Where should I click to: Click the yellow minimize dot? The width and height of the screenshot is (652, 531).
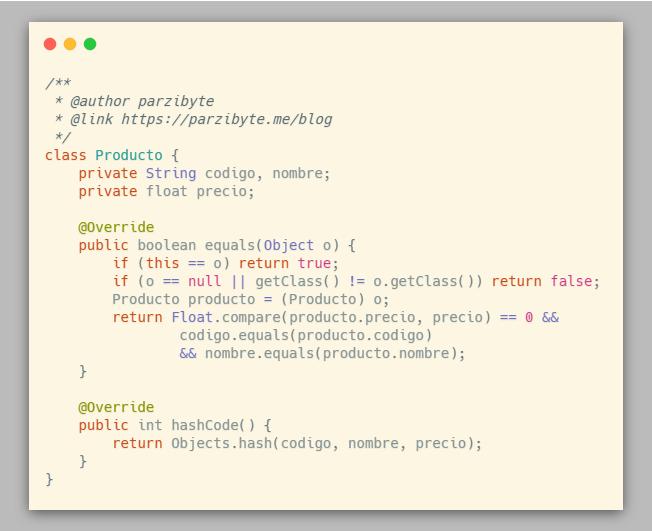[x=70, y=44]
